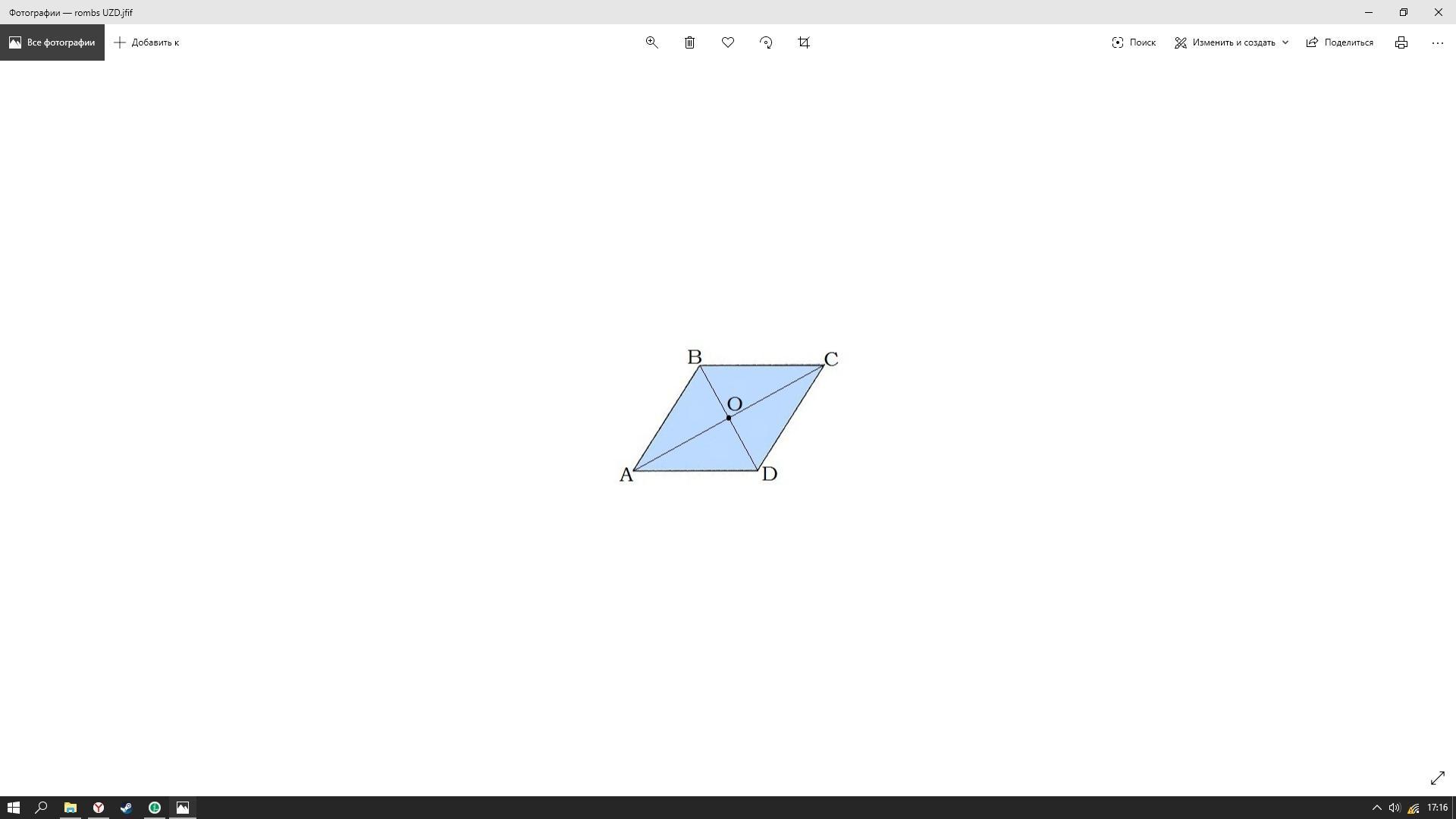Enter fullscreen with the diagonal arrows icon
The width and height of the screenshot is (1456, 819).
point(1438,778)
